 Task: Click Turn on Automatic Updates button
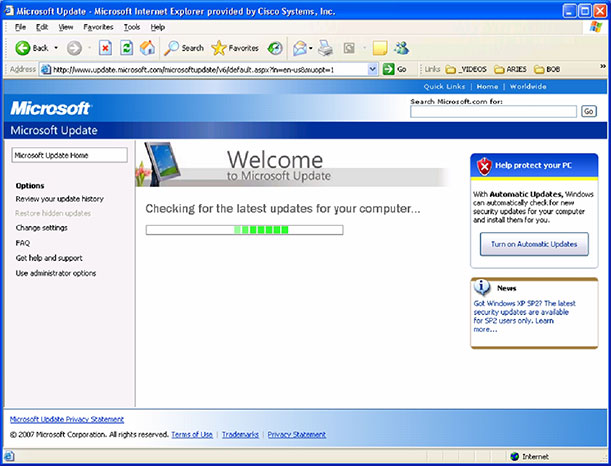(x=533, y=244)
